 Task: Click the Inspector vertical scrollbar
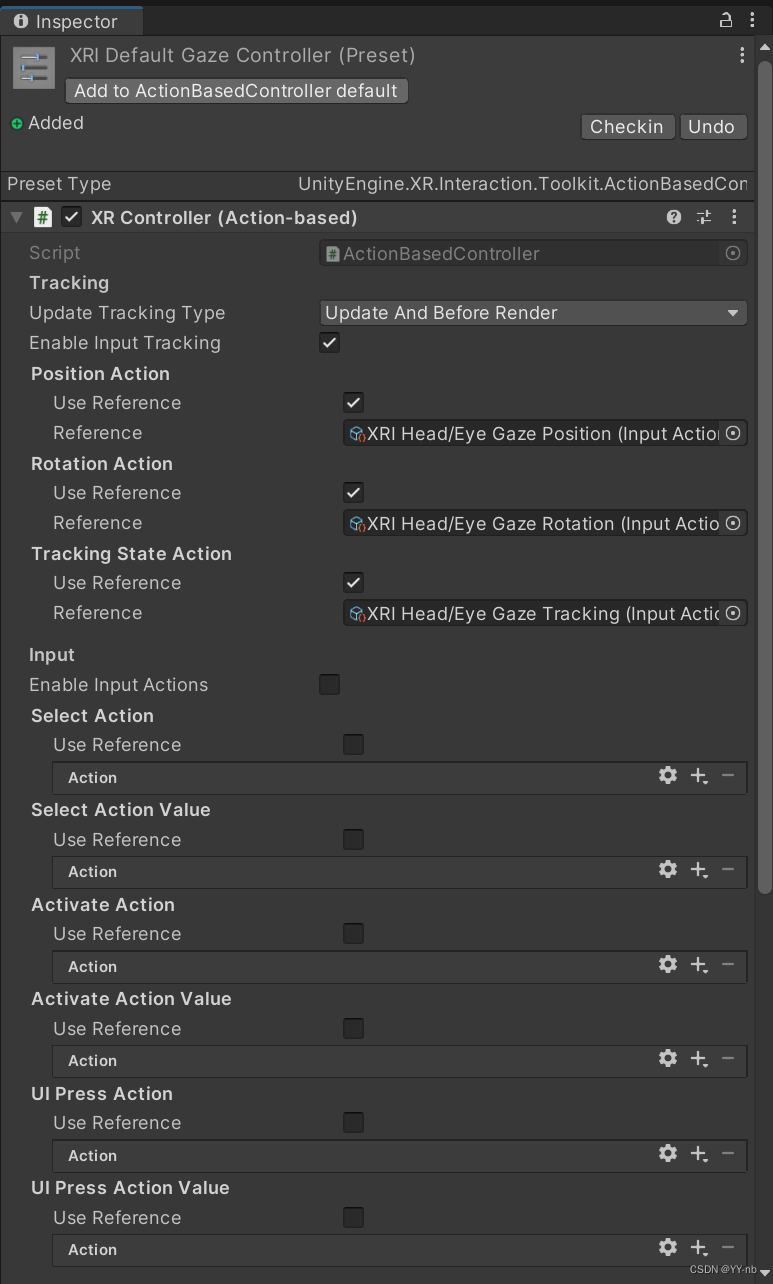tap(765, 500)
